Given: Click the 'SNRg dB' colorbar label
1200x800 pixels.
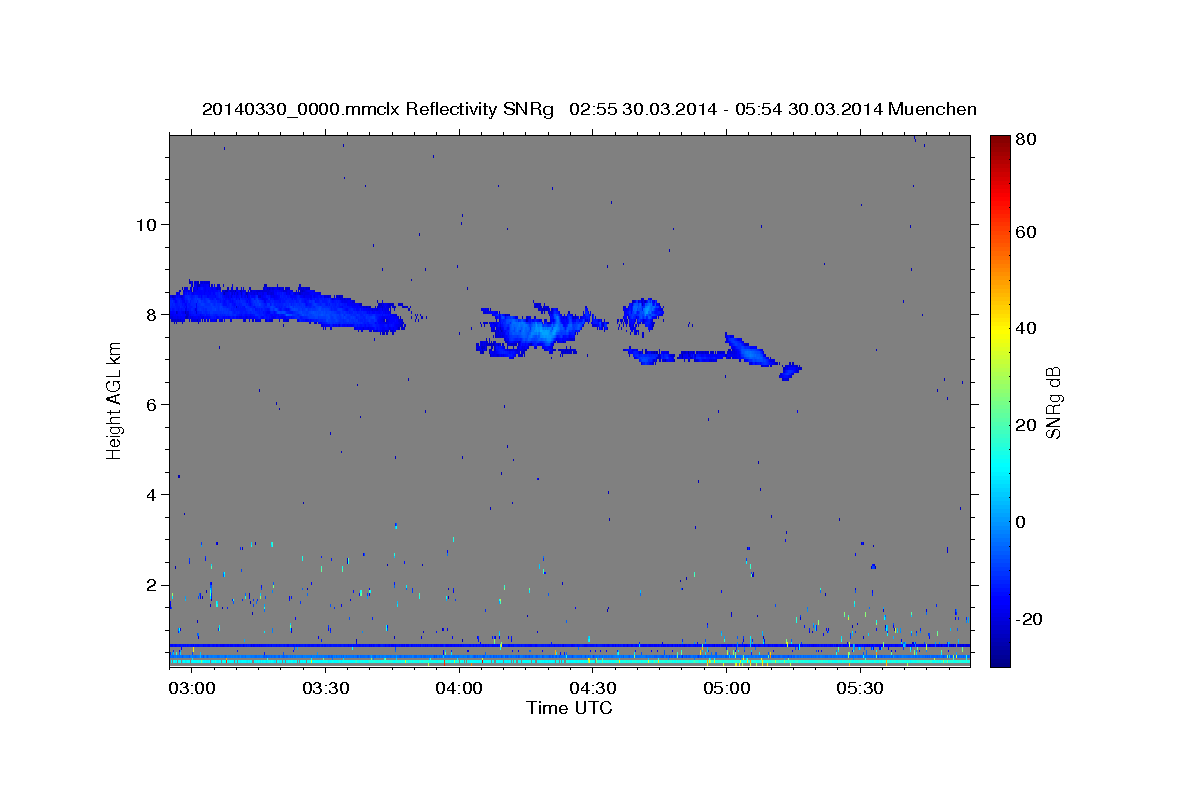Looking at the screenshot, I should [1053, 403].
